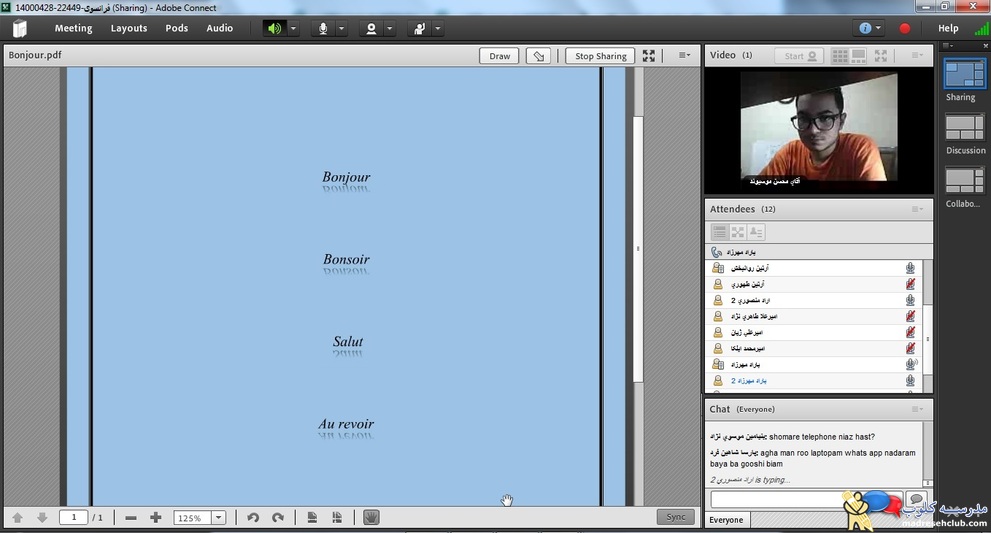Zoom out the document with minus icon

131,518
